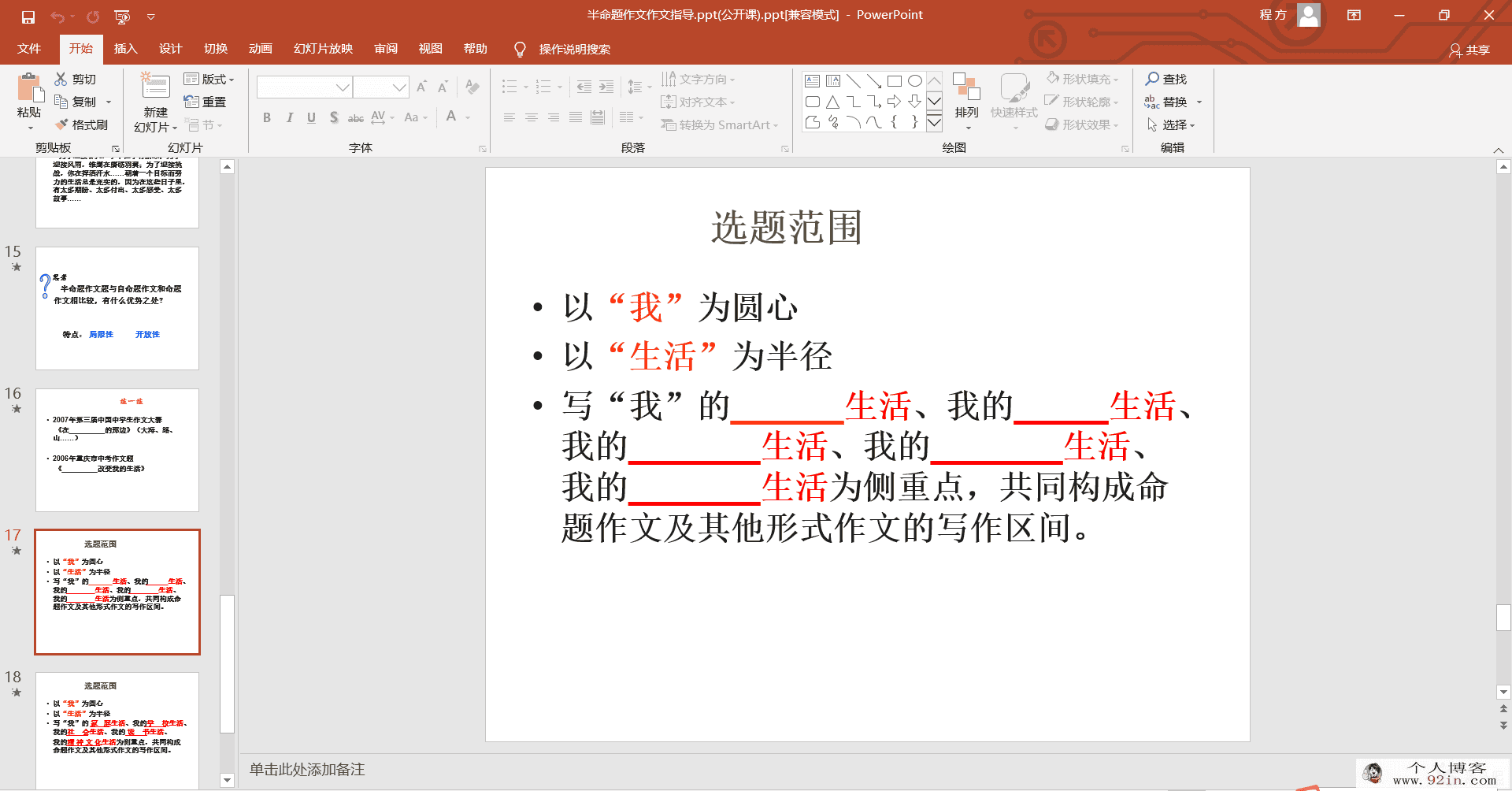Toggle text Shadow (S) formatting
The width and height of the screenshot is (1512, 791).
[334, 117]
